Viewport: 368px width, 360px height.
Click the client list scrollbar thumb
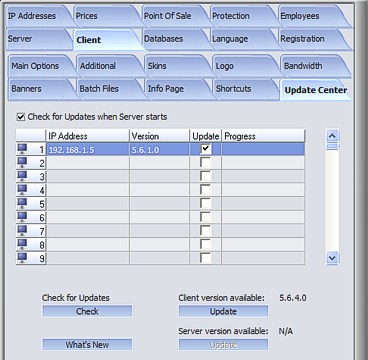coord(333,146)
